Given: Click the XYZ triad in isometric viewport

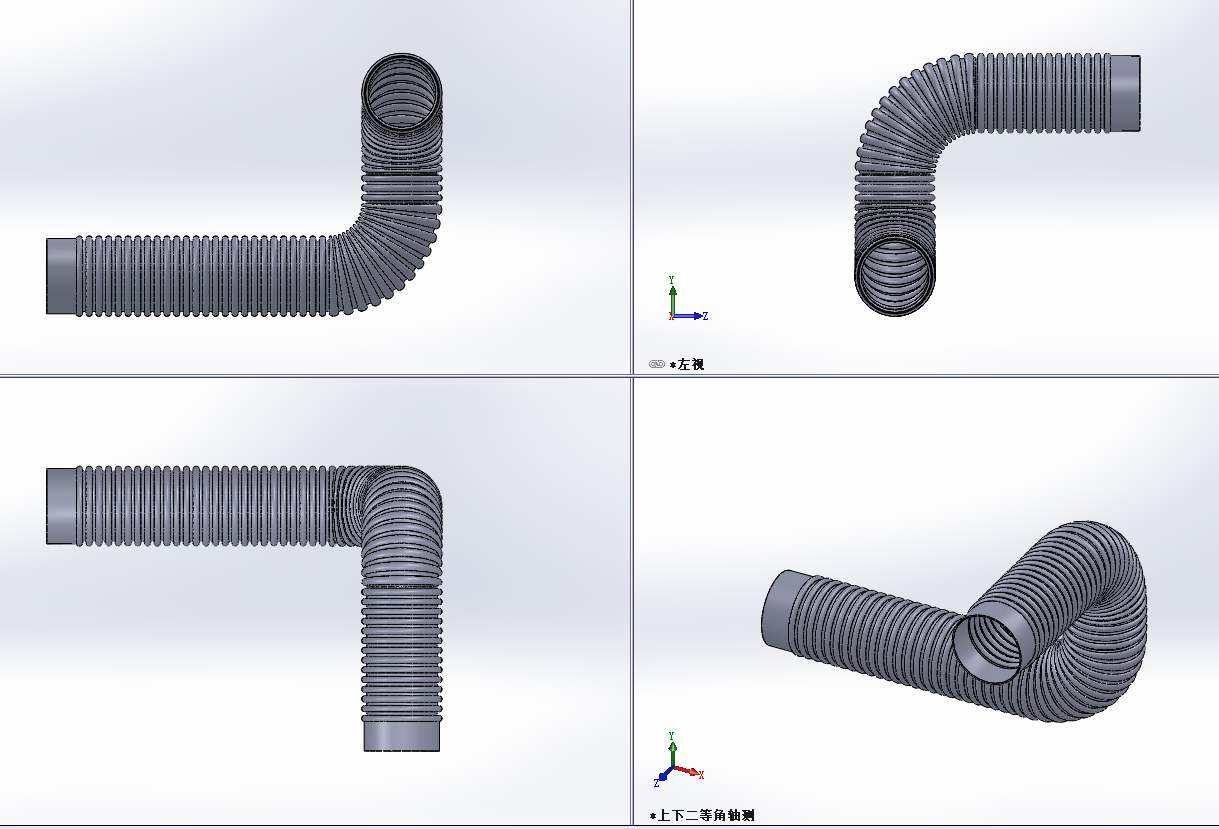Looking at the screenshot, I should pyautogui.click(x=679, y=759).
